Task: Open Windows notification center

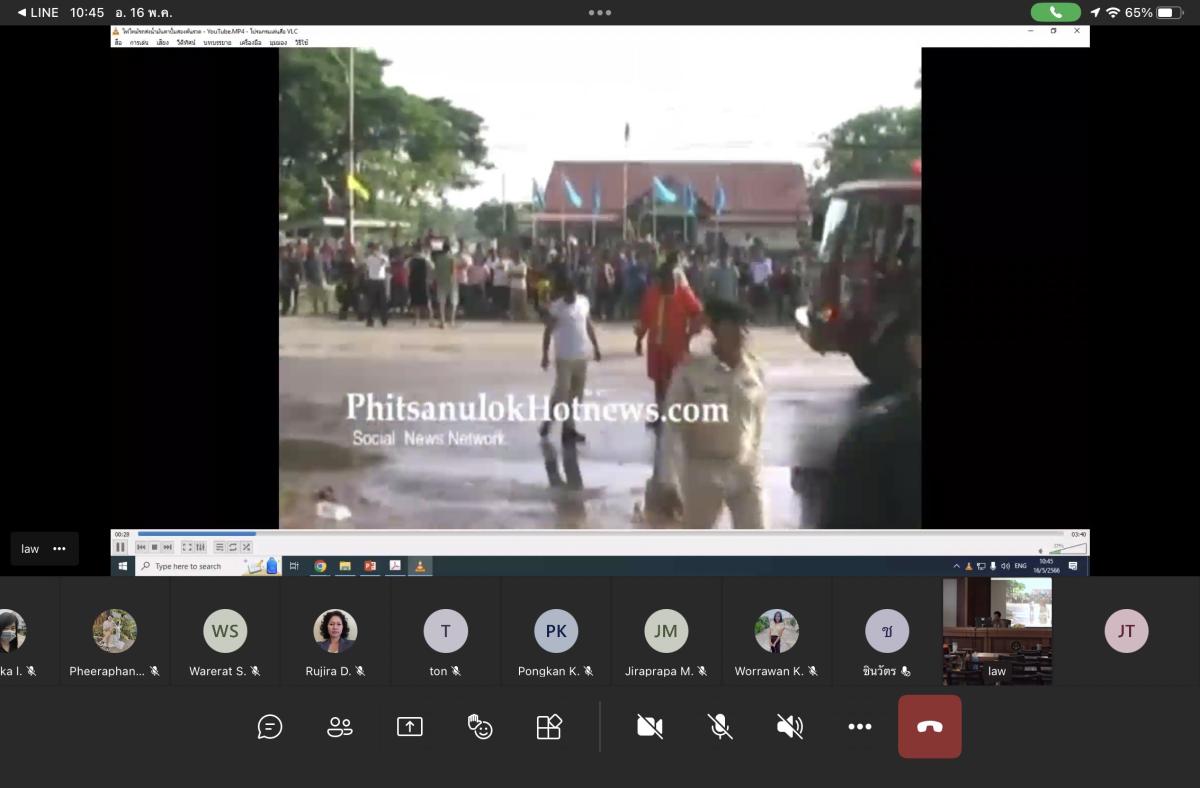Action: point(1073,566)
